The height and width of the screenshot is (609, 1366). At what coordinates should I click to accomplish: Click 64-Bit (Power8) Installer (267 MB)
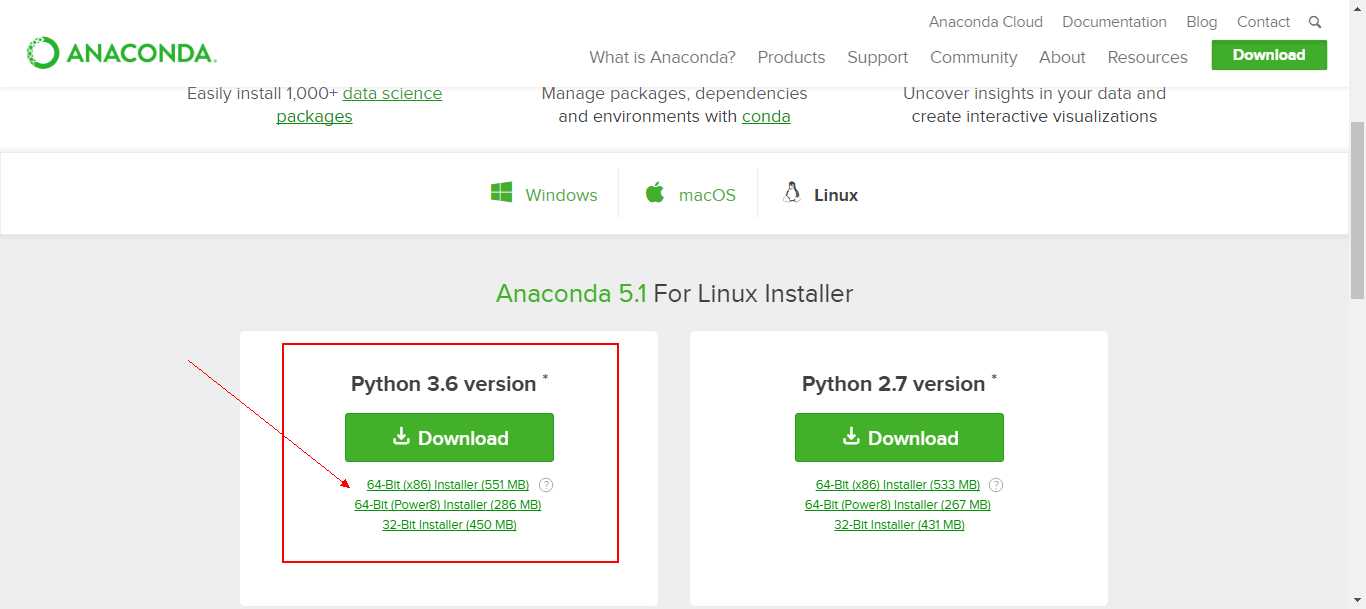(x=898, y=505)
